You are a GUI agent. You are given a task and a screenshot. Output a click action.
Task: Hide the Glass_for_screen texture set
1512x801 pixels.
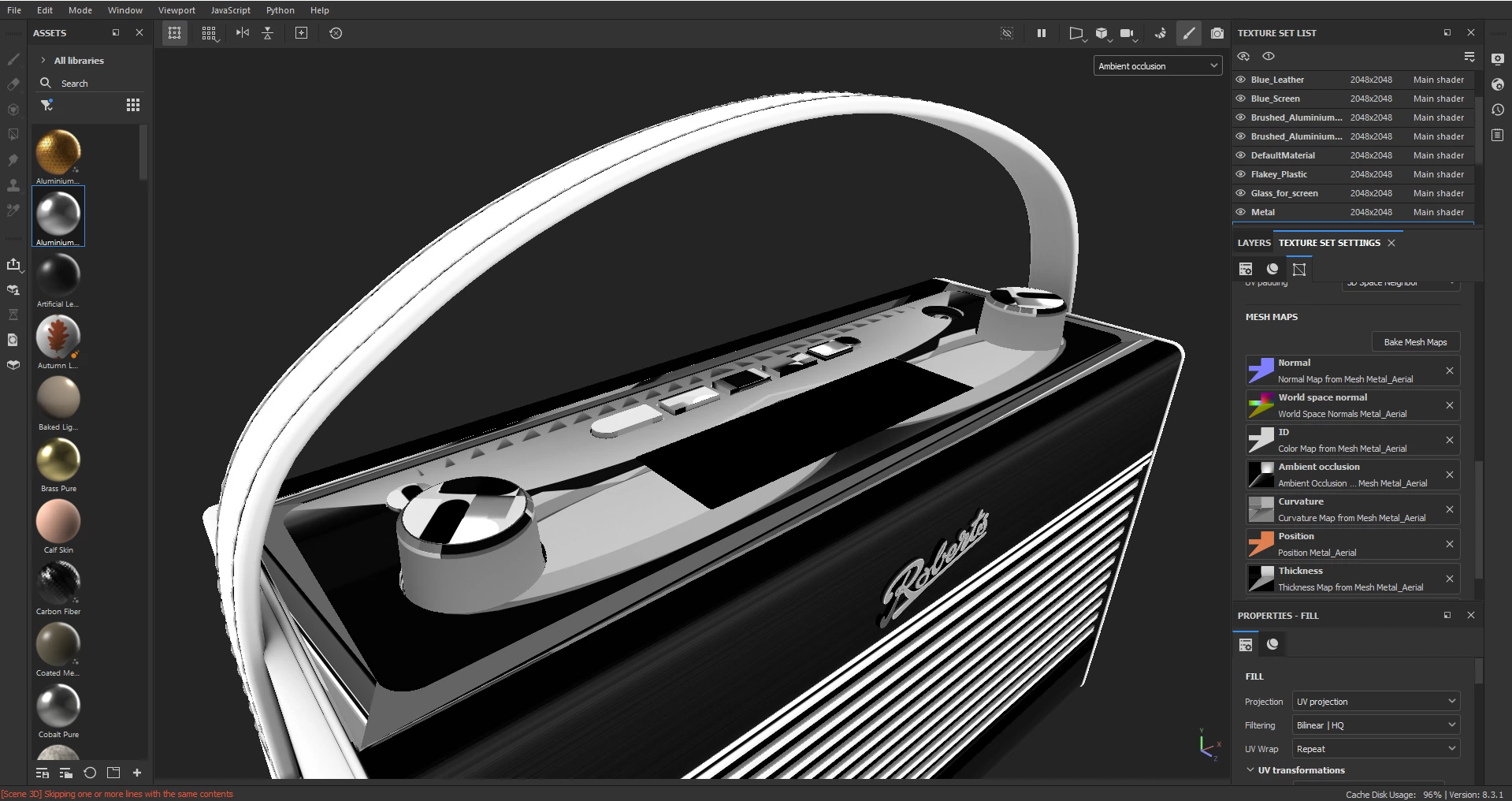click(x=1241, y=193)
